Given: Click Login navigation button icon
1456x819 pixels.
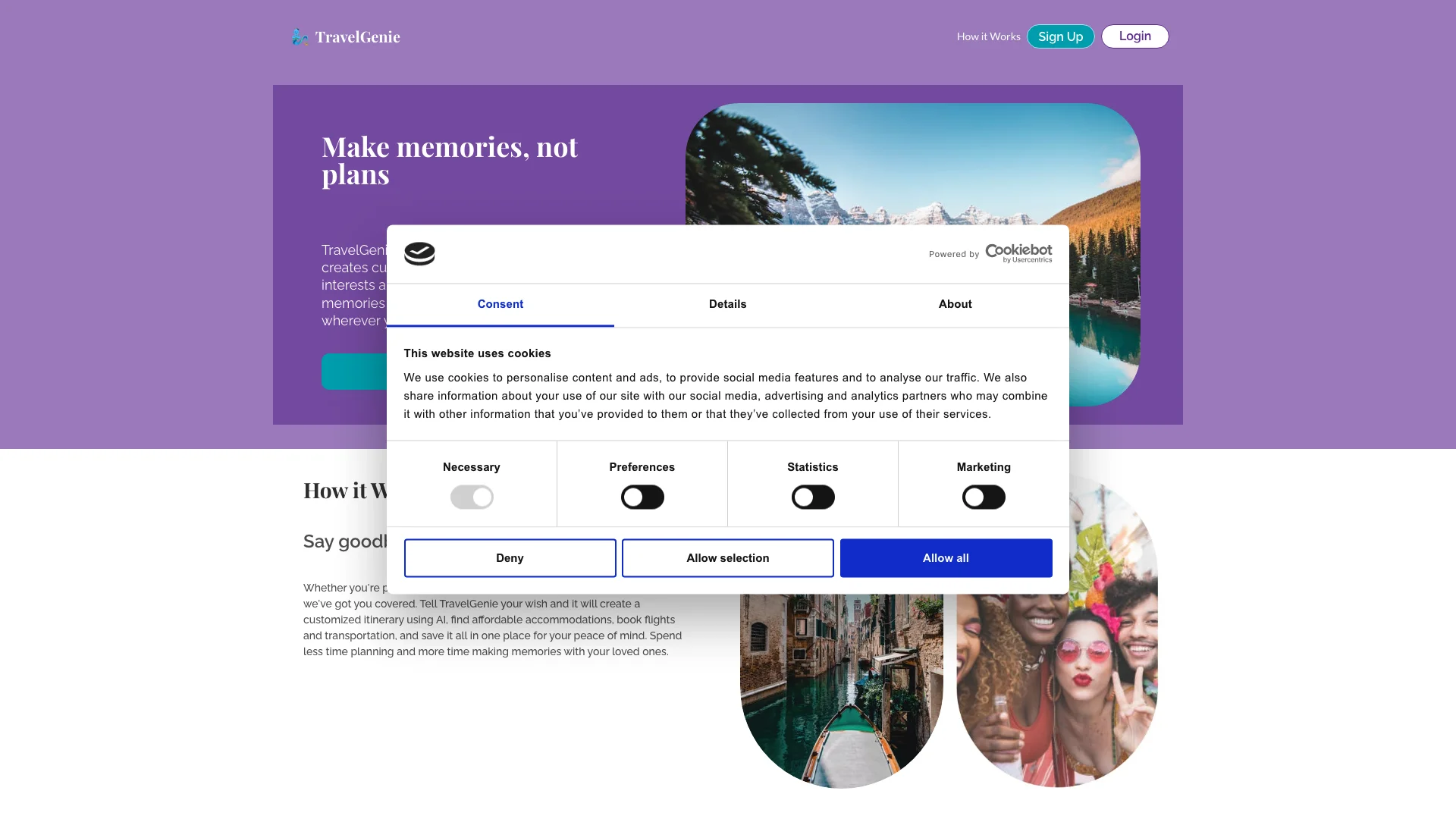Looking at the screenshot, I should tap(1135, 36).
